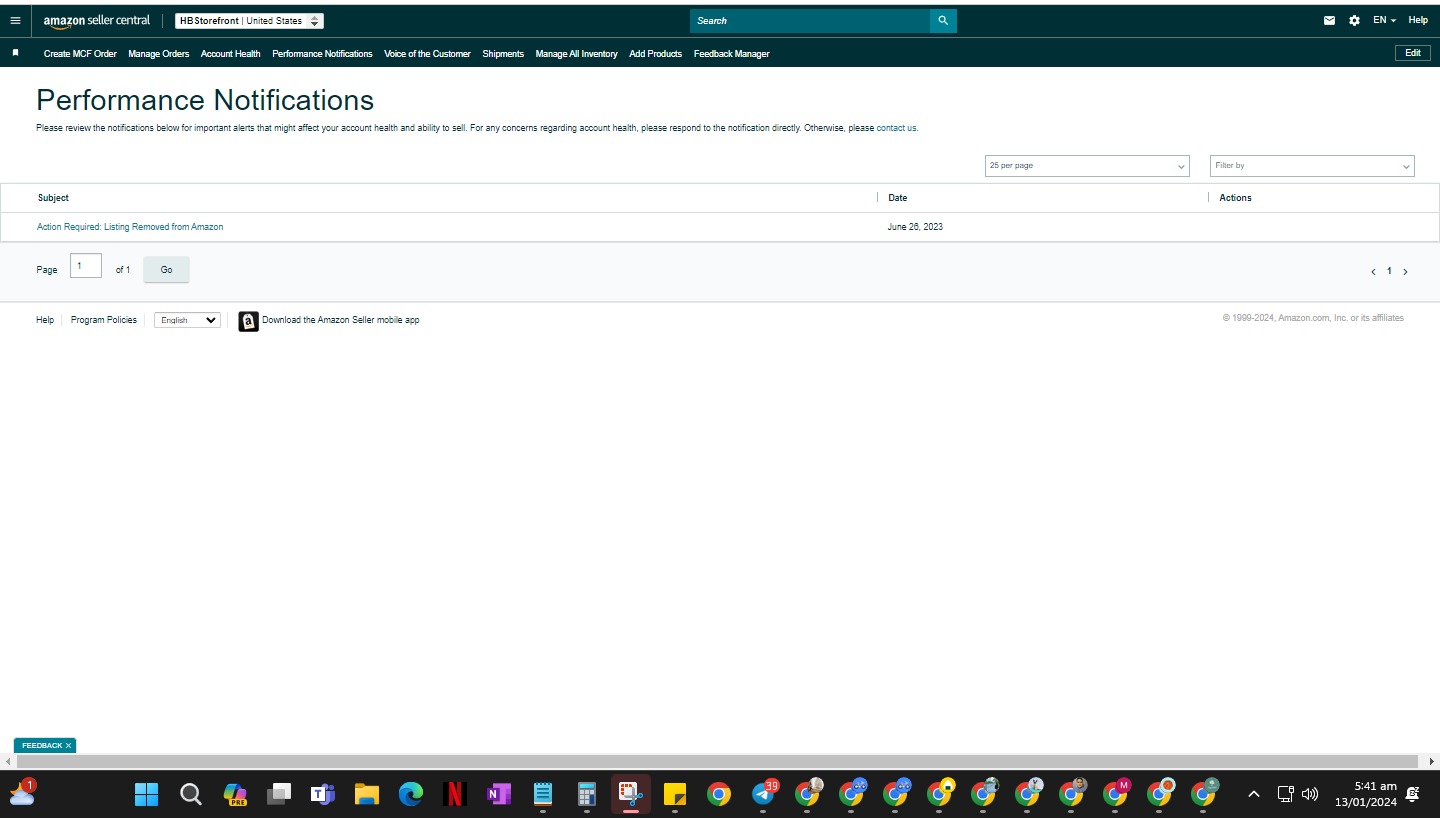Open the weather widget on taskbar
1440x818 pixels.
pos(22,793)
